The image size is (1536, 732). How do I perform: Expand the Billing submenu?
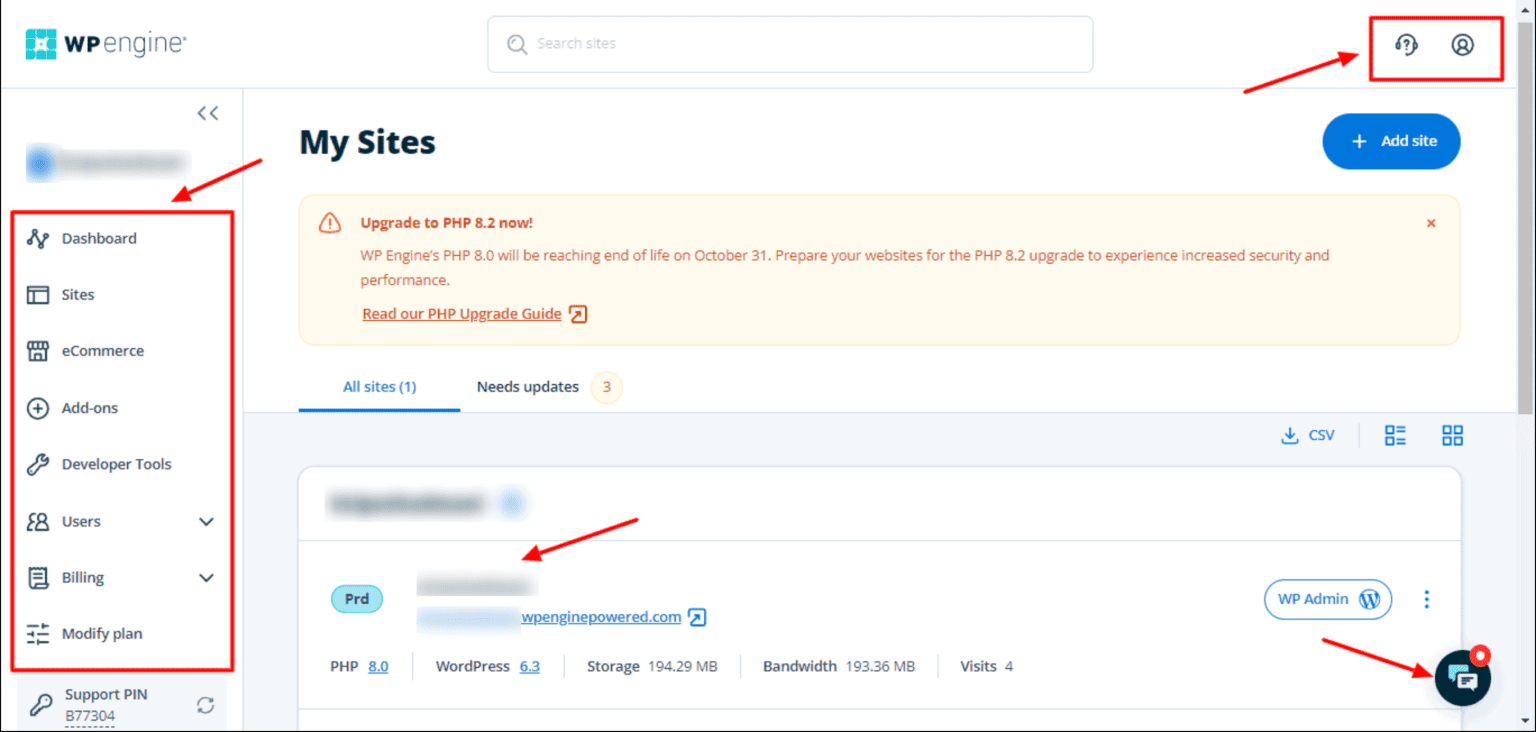(206, 577)
